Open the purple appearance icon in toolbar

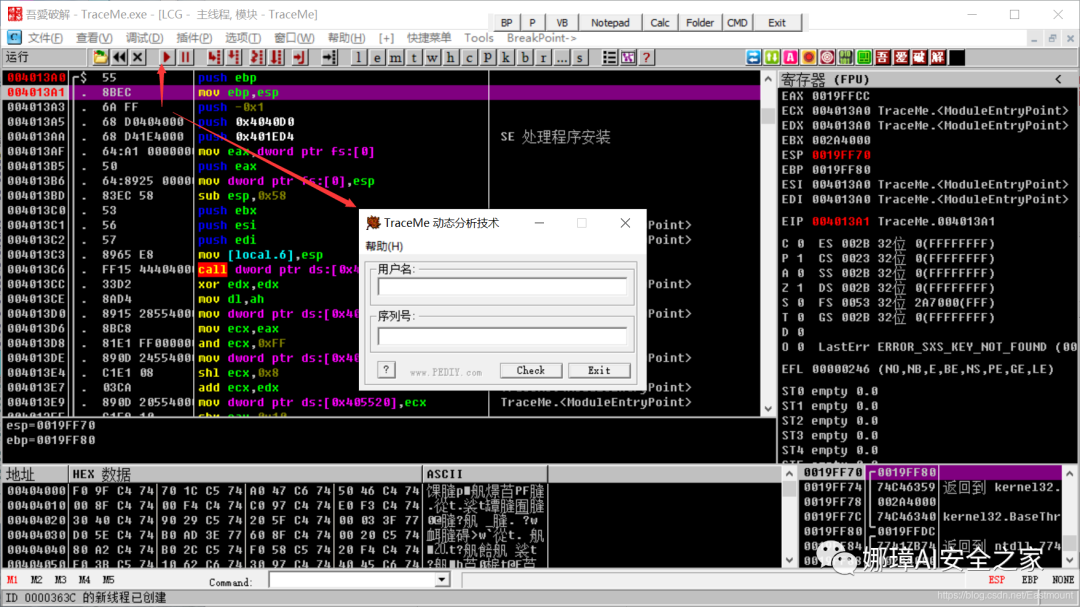click(x=628, y=57)
